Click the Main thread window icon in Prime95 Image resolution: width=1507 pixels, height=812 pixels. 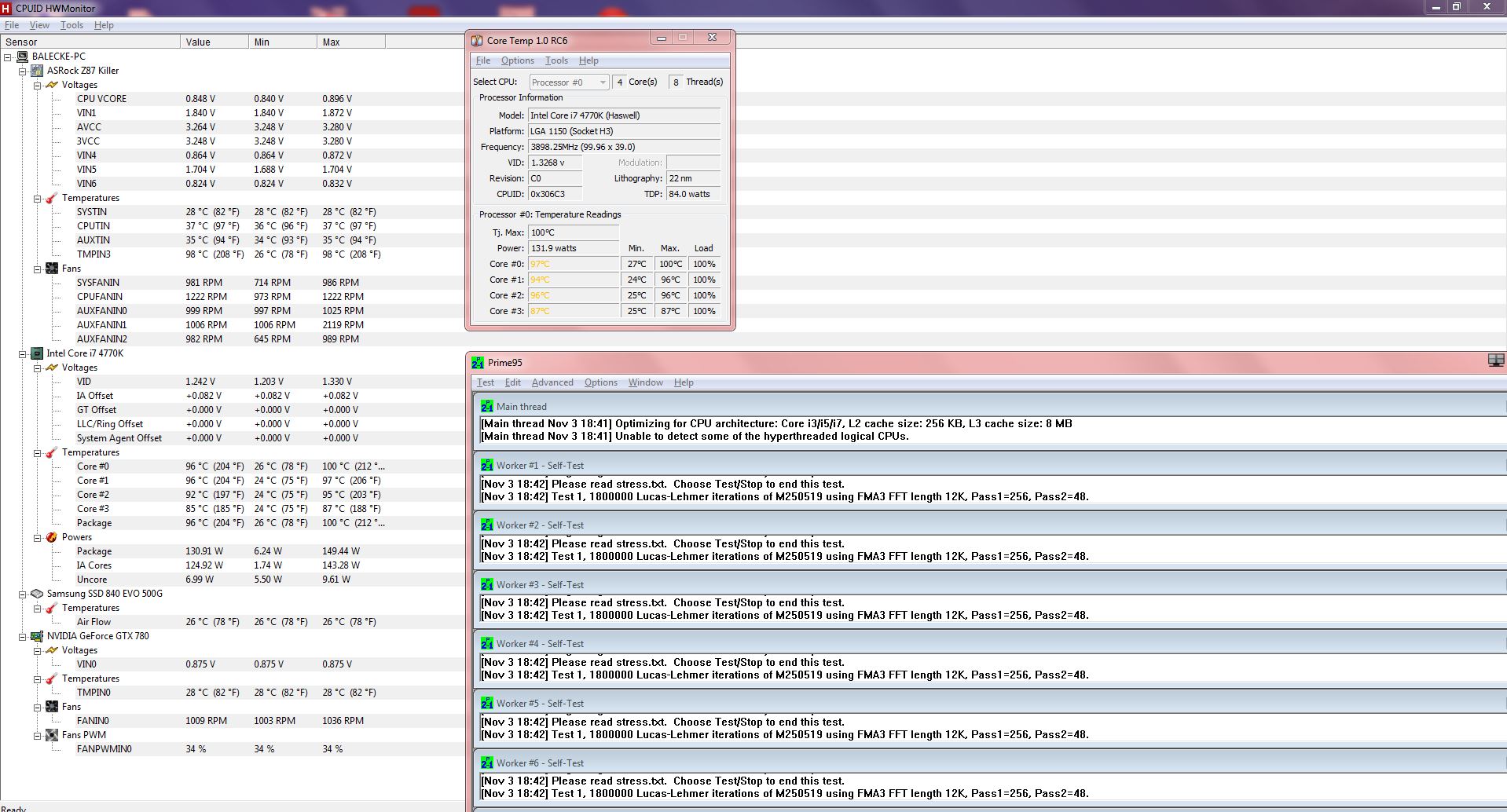click(x=487, y=406)
